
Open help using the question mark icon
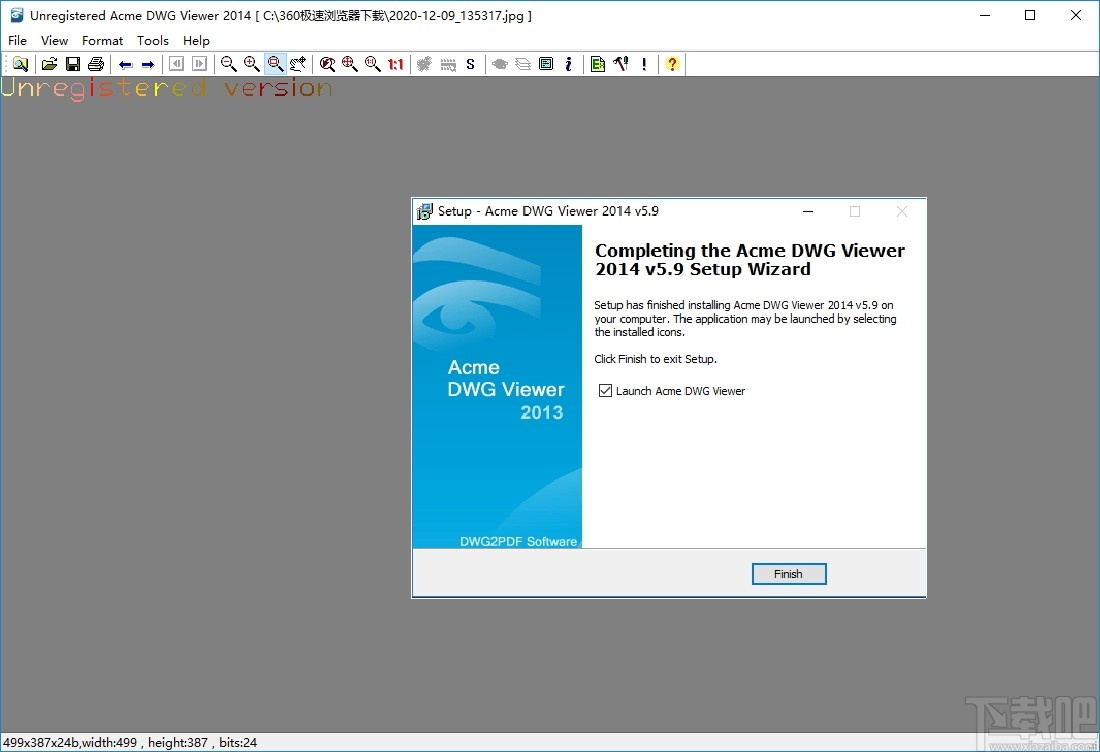click(x=672, y=63)
